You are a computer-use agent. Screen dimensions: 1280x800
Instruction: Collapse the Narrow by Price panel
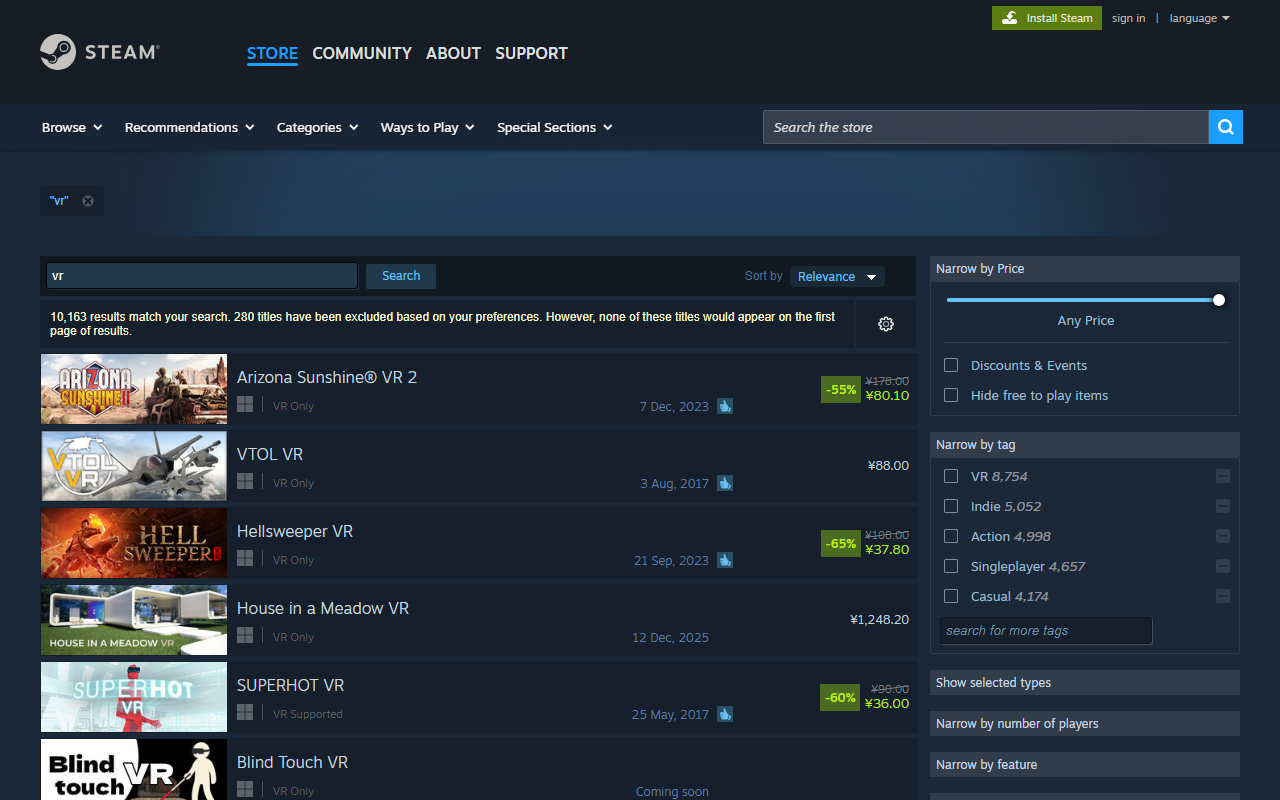pyautogui.click(x=1085, y=268)
